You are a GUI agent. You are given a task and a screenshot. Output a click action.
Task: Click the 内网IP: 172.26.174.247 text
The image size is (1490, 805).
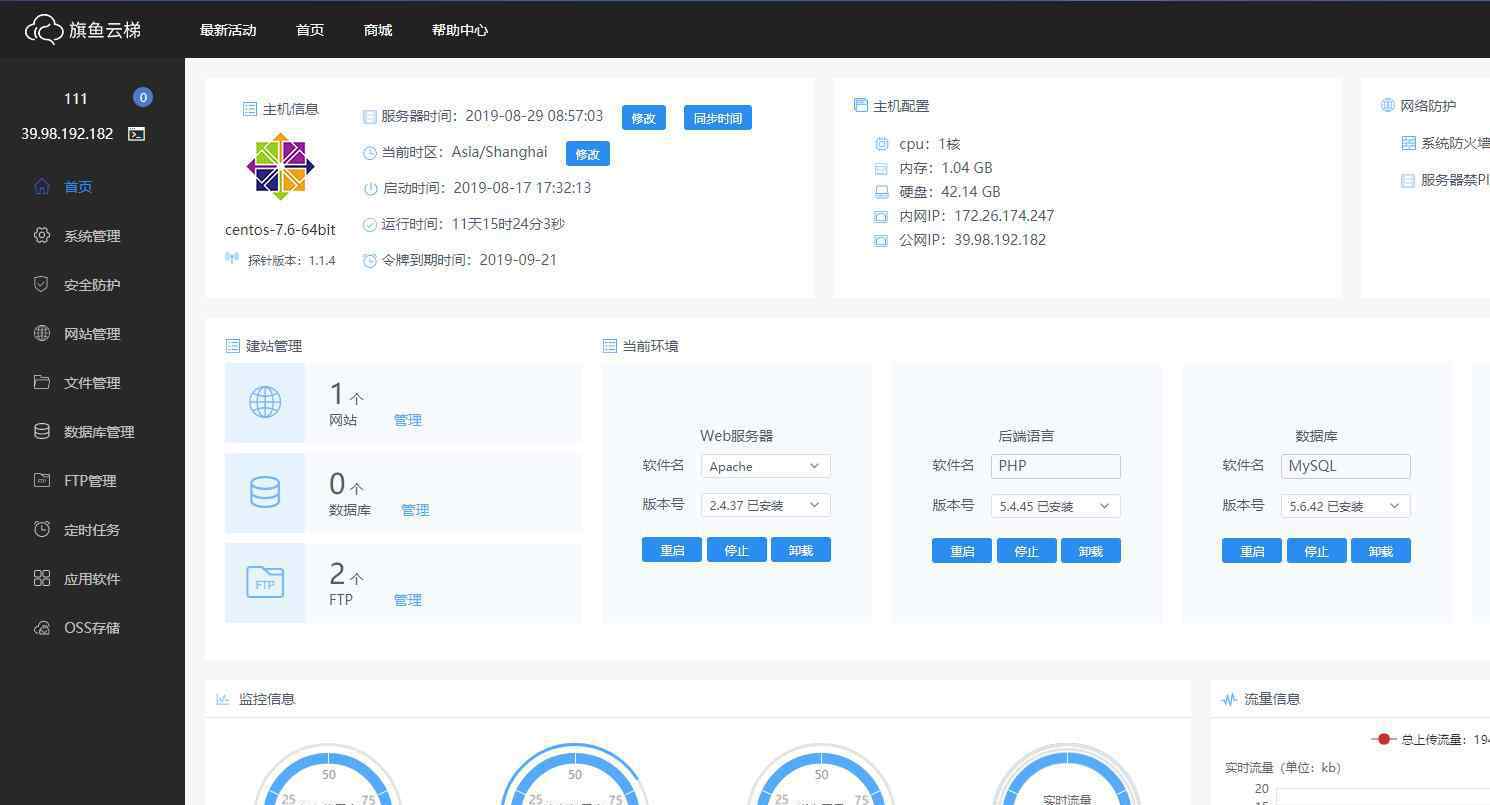pos(976,216)
